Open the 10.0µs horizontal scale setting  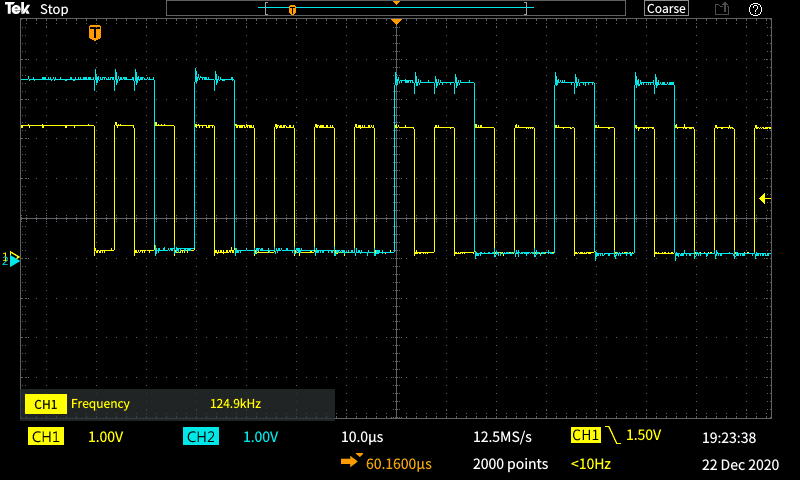[x=362, y=437]
